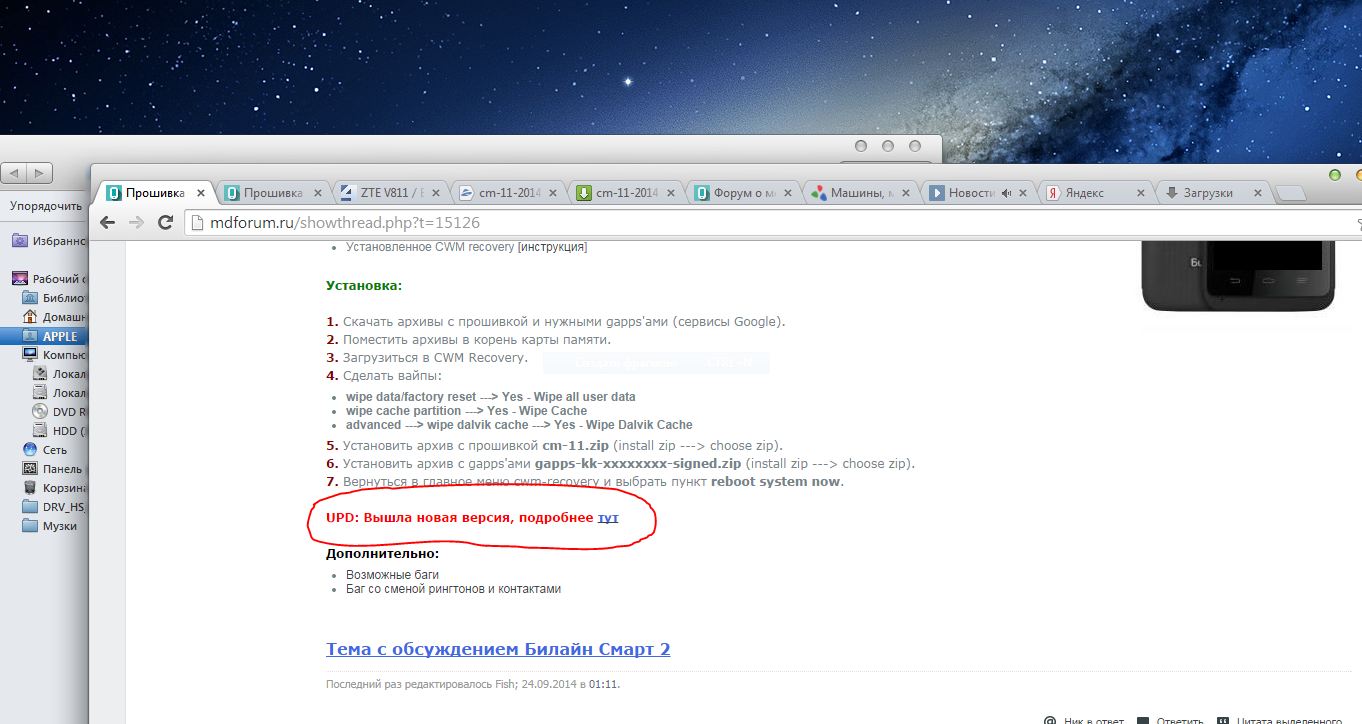Click the browser back arrow button
The height and width of the screenshot is (724, 1362).
[x=107, y=222]
